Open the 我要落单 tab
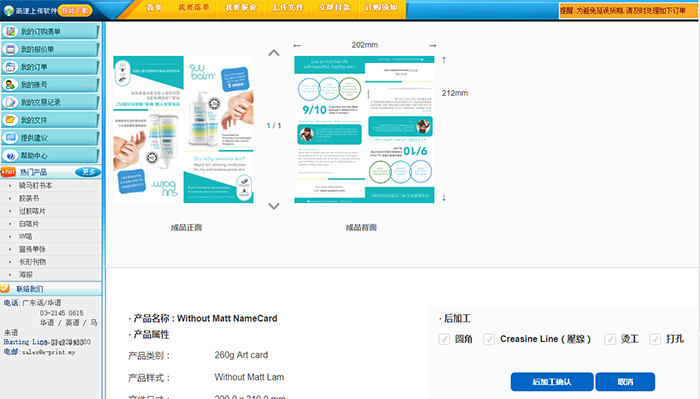 click(193, 8)
